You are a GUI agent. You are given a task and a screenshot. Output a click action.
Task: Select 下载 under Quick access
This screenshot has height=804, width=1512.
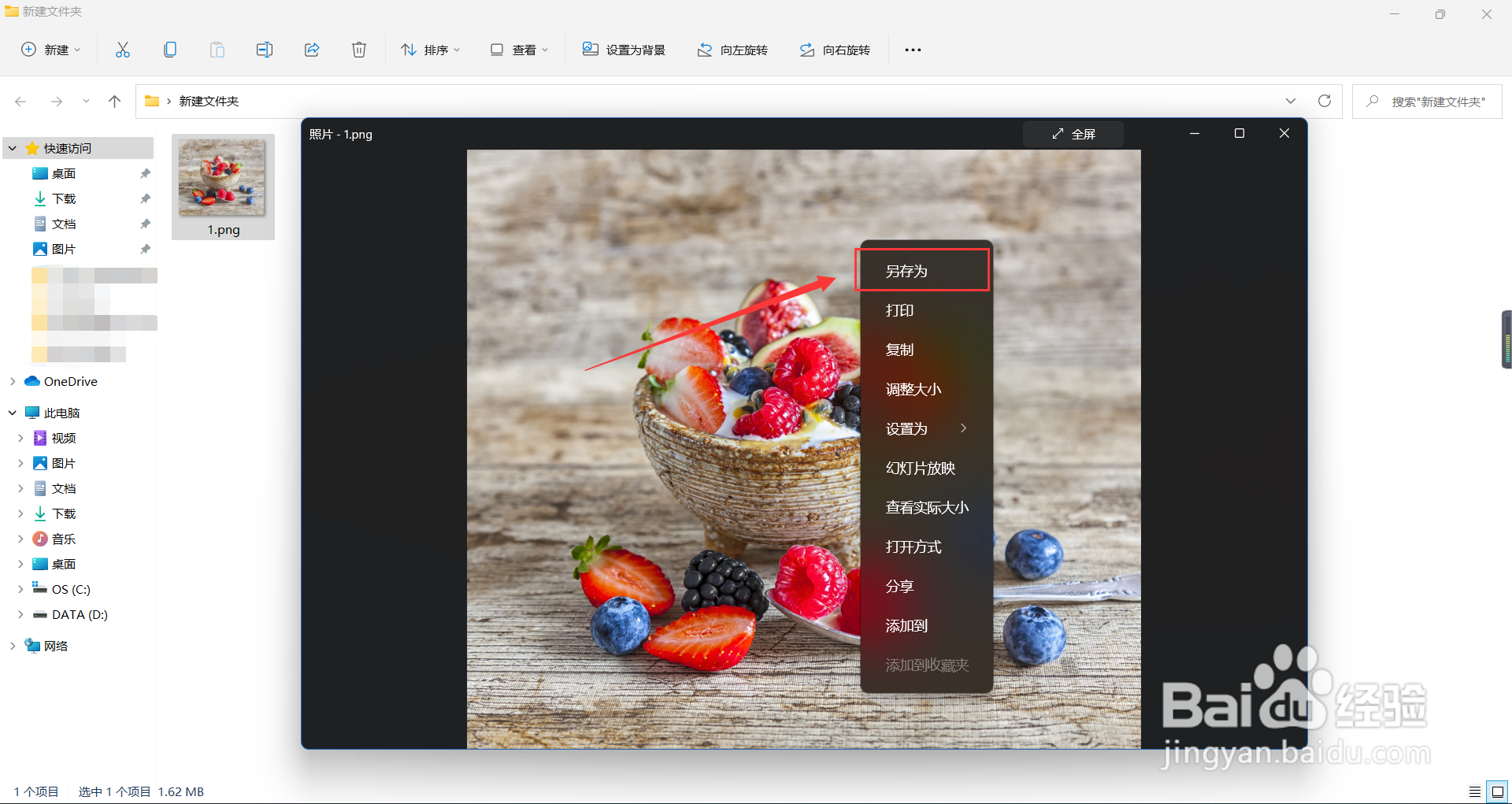[x=63, y=198]
